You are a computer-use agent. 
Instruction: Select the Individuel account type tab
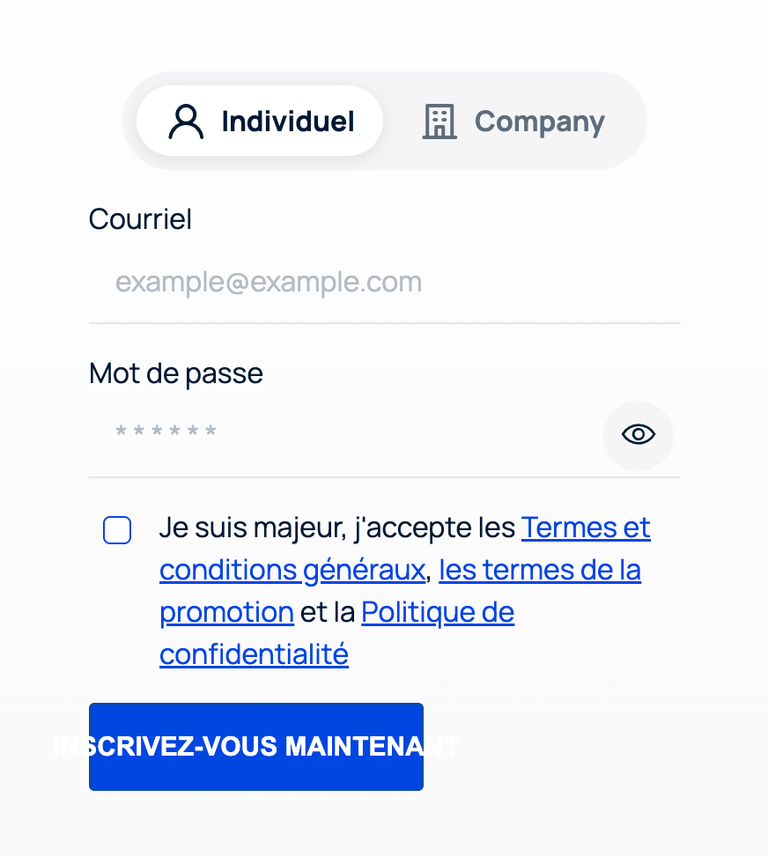260,121
